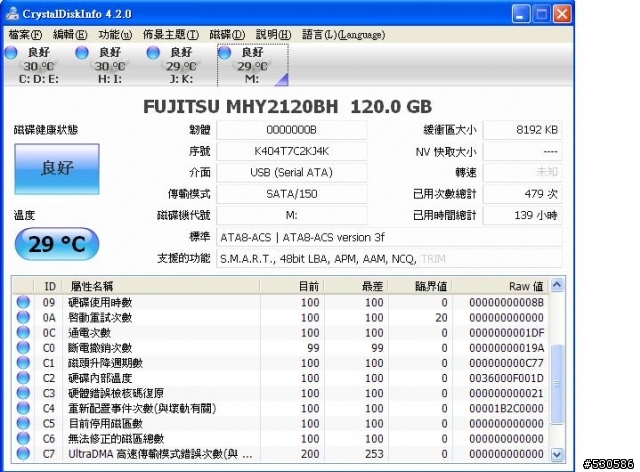Select the M: disk tab
The width and height of the screenshot is (640, 472).
[x=253, y=65]
